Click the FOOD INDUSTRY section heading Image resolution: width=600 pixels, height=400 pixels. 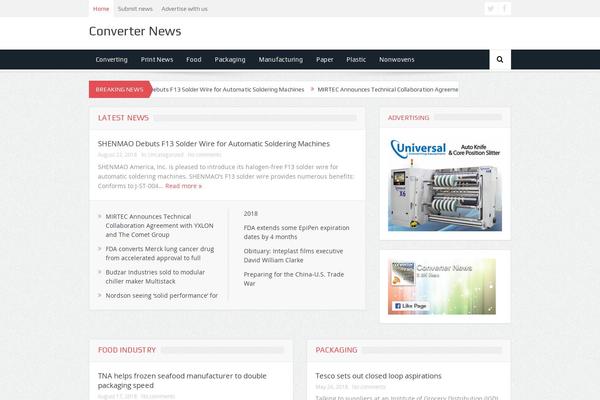pyautogui.click(x=127, y=350)
